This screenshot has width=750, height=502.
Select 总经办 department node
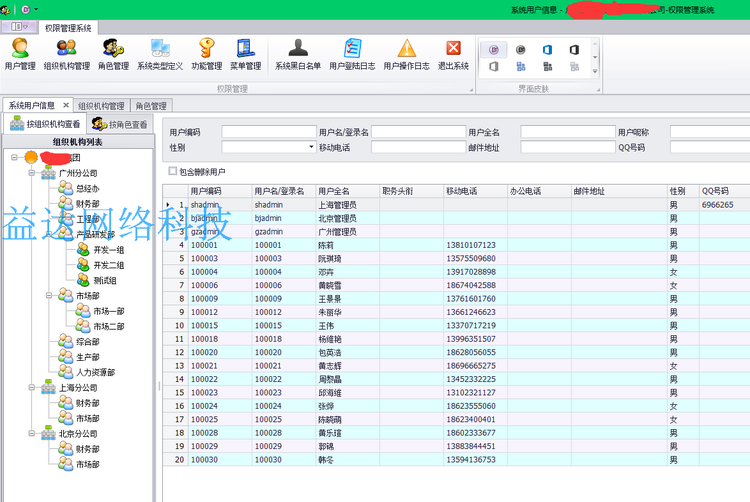tap(88, 188)
